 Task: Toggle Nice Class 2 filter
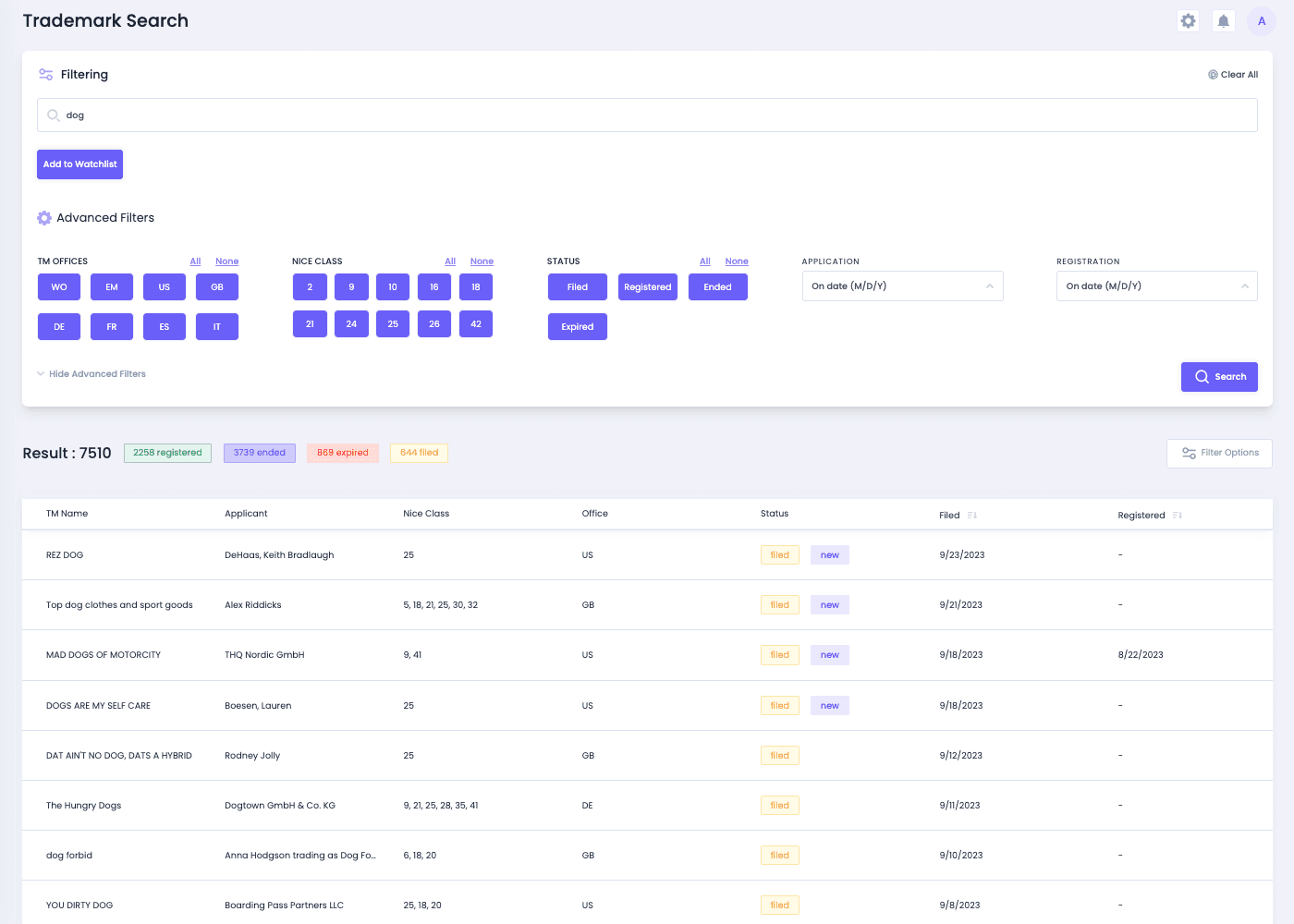pos(310,287)
